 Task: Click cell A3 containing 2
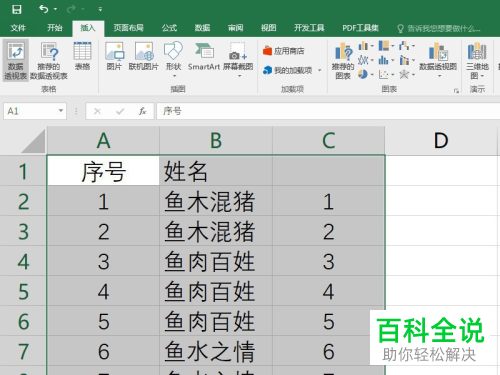pyautogui.click(x=103, y=231)
